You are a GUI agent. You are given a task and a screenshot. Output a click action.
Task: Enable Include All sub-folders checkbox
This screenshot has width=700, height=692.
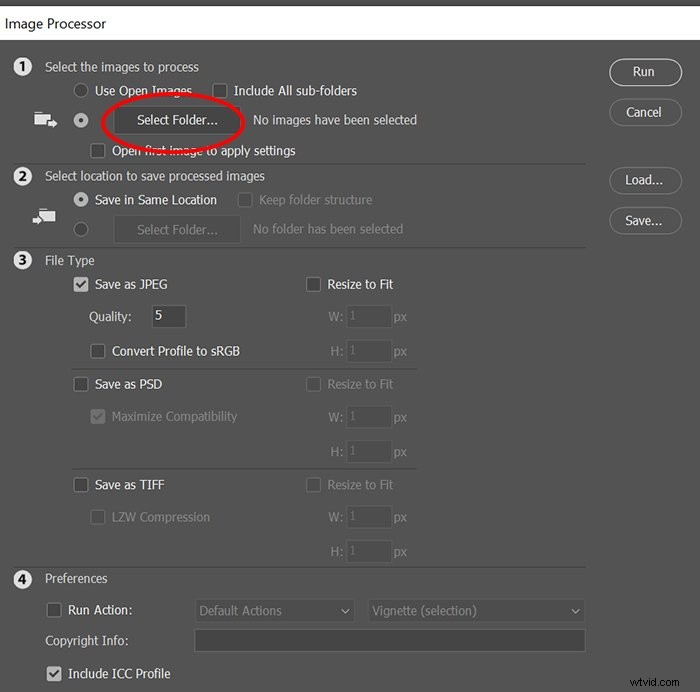[x=220, y=91]
